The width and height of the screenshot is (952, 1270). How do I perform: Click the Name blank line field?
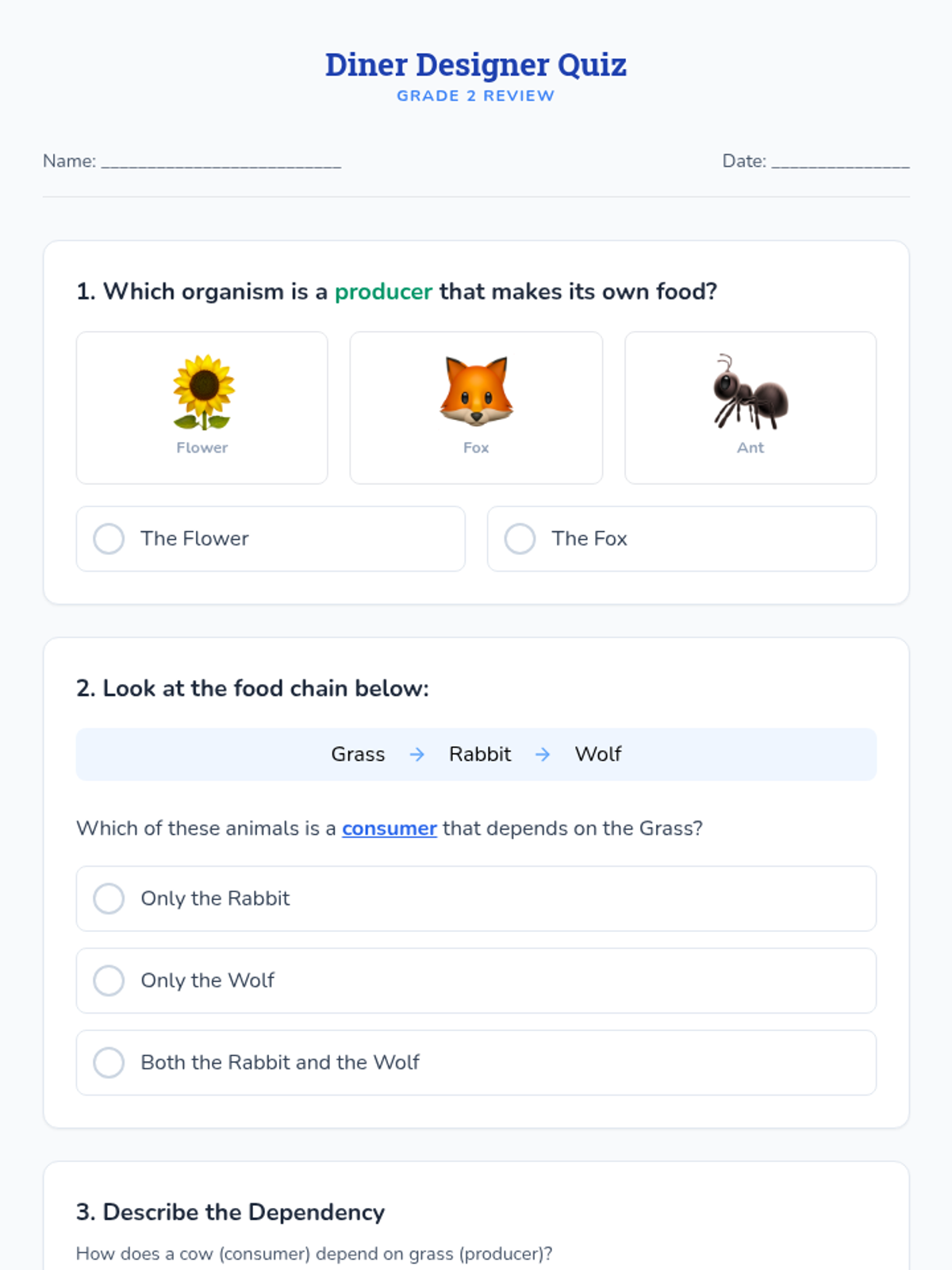tap(221, 161)
